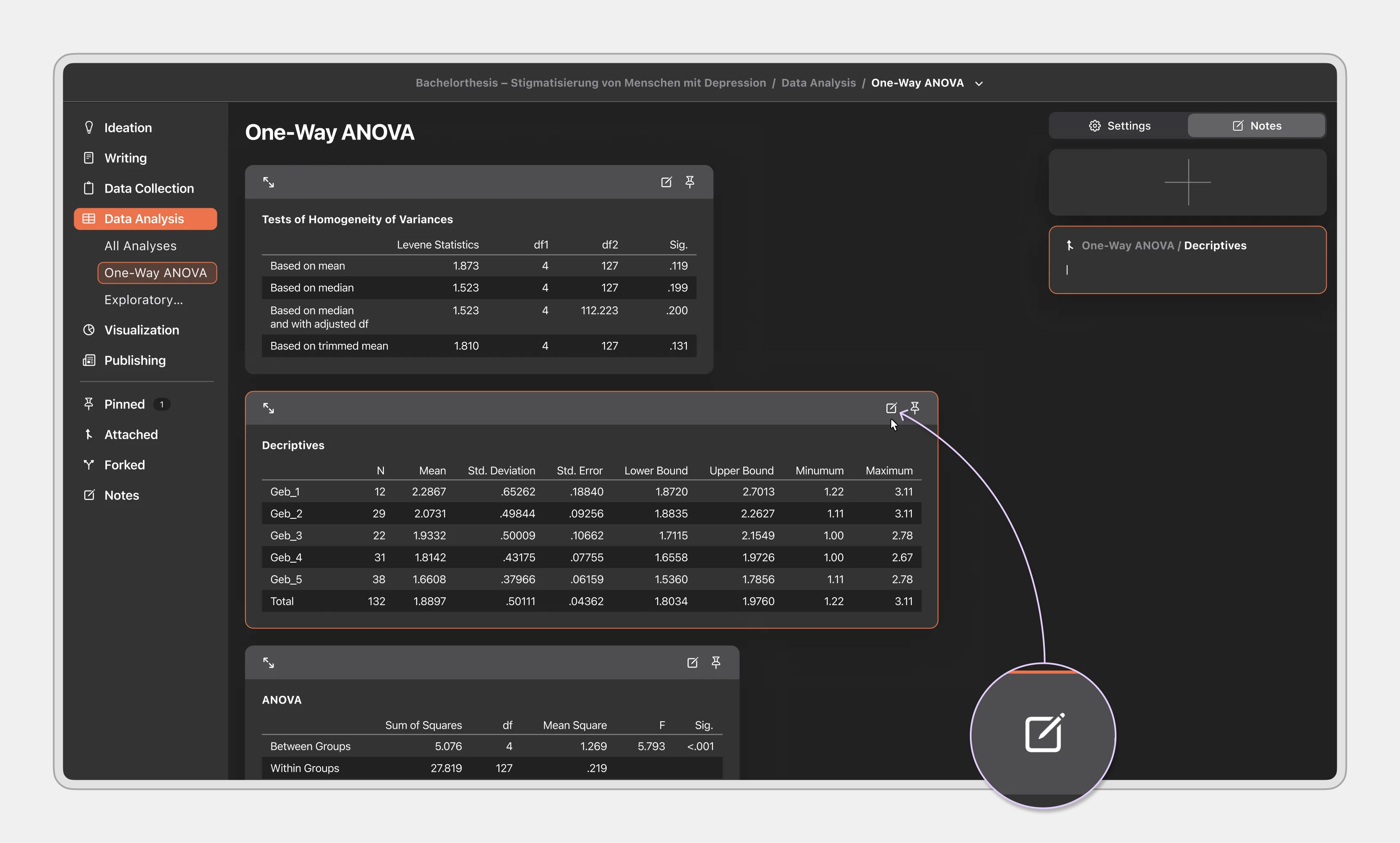Image resolution: width=1400 pixels, height=843 pixels.
Task: Open the Pinned items list
Action: click(x=124, y=405)
